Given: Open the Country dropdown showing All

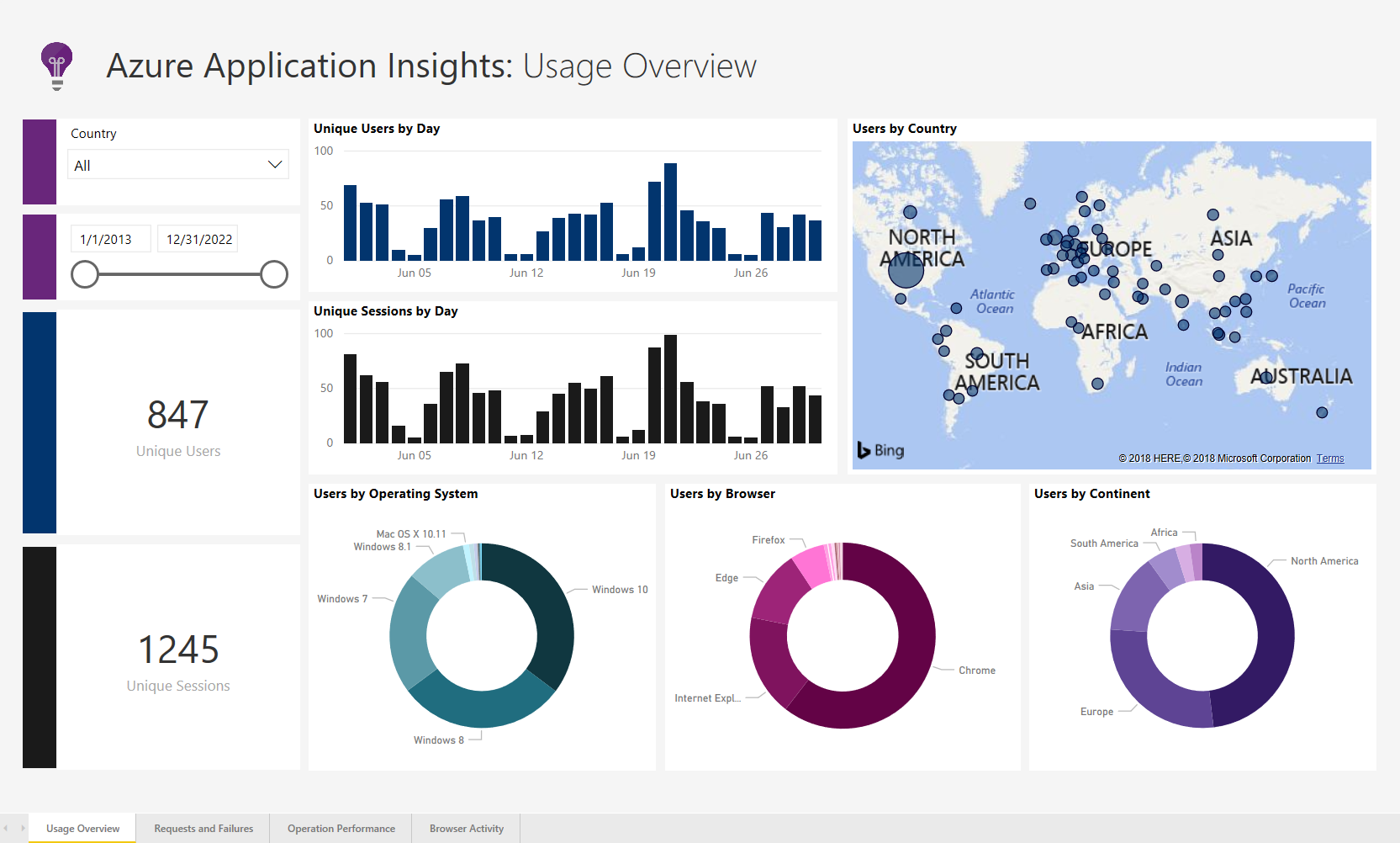Looking at the screenshot, I should (x=178, y=165).
